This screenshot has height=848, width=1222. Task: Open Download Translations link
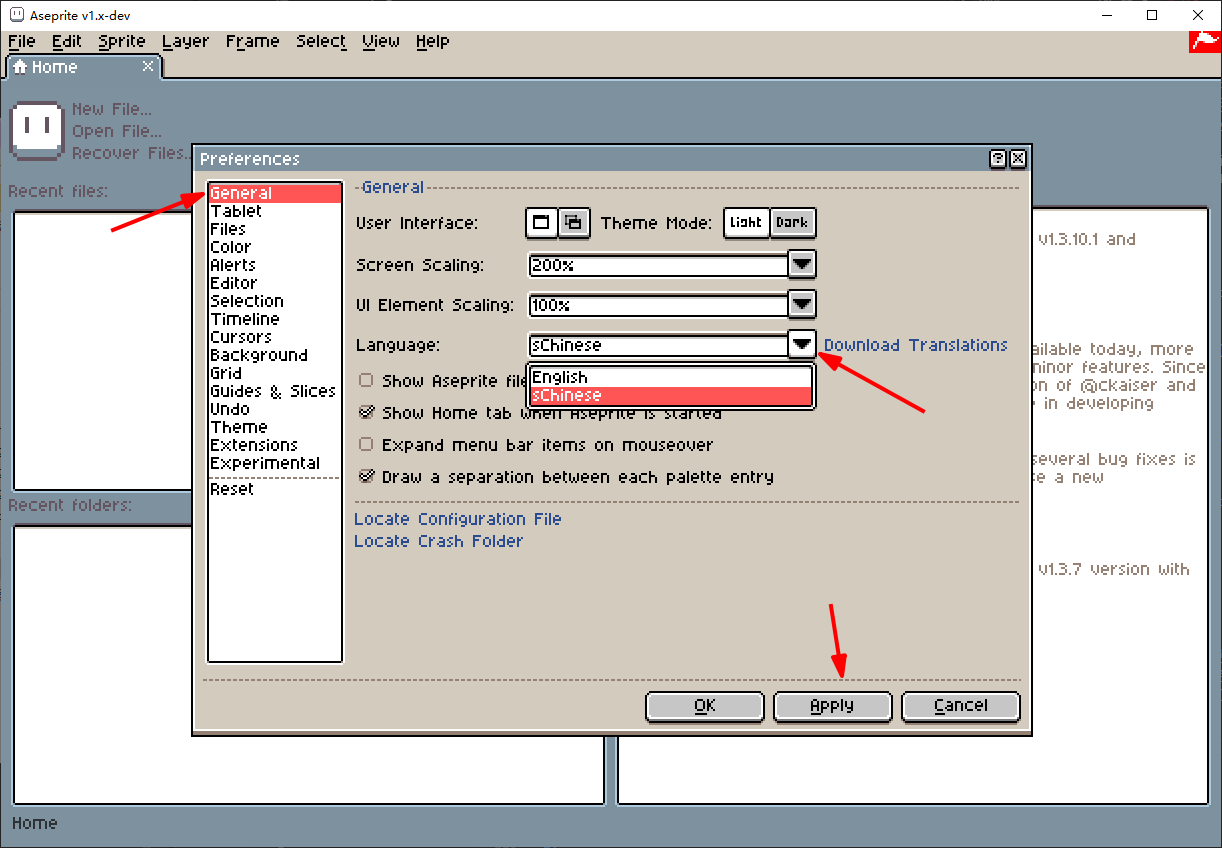click(x=916, y=345)
